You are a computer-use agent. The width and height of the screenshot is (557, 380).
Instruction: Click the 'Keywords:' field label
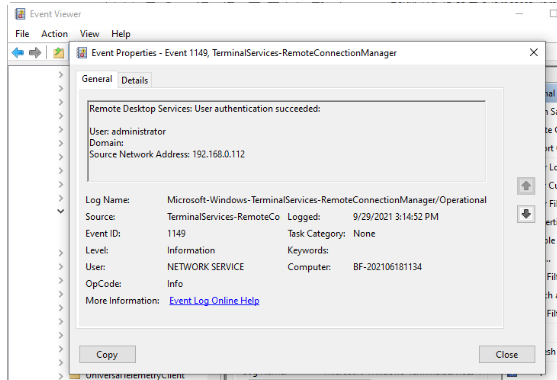[308, 250]
